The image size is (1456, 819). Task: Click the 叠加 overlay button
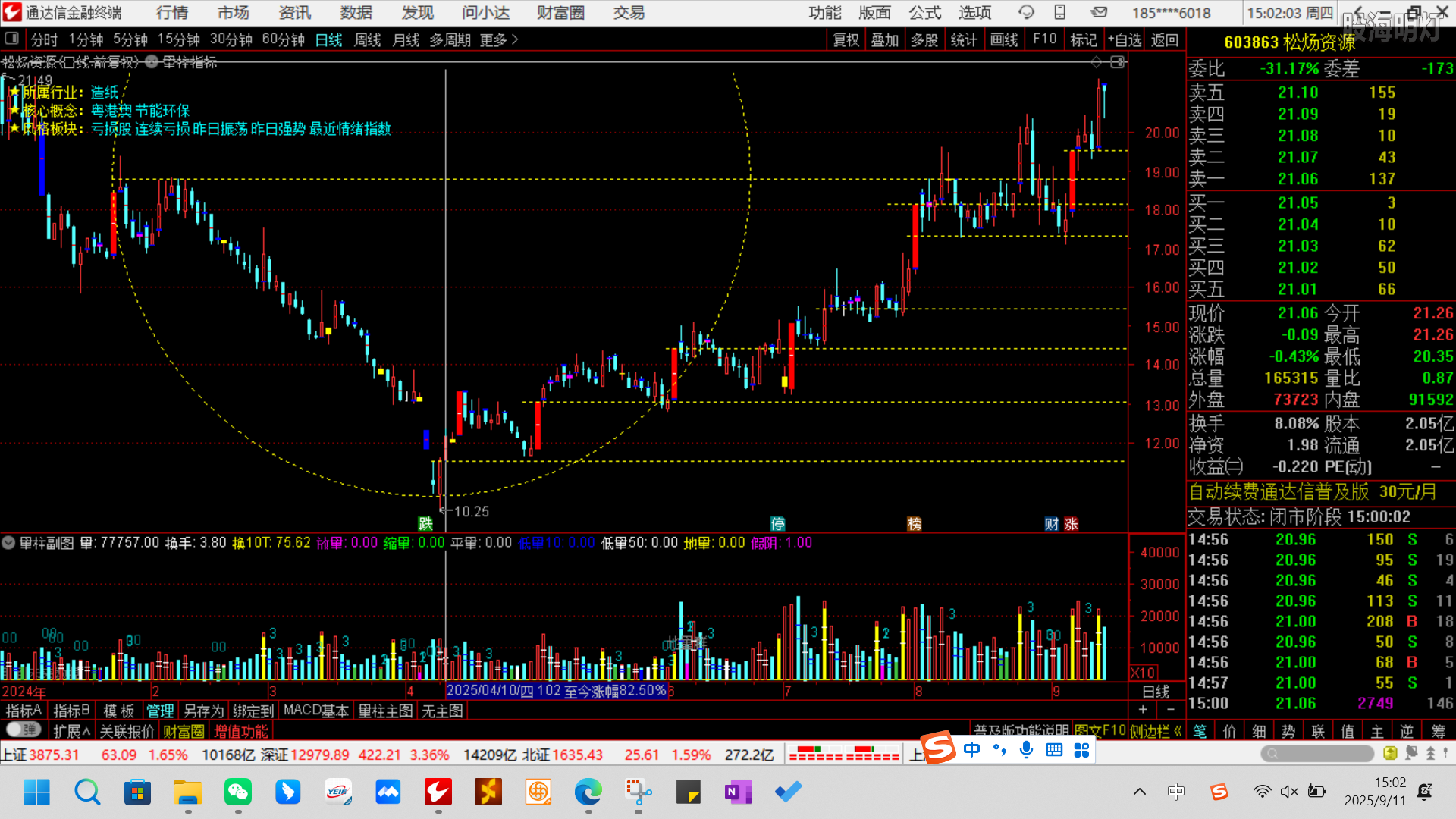tap(884, 39)
